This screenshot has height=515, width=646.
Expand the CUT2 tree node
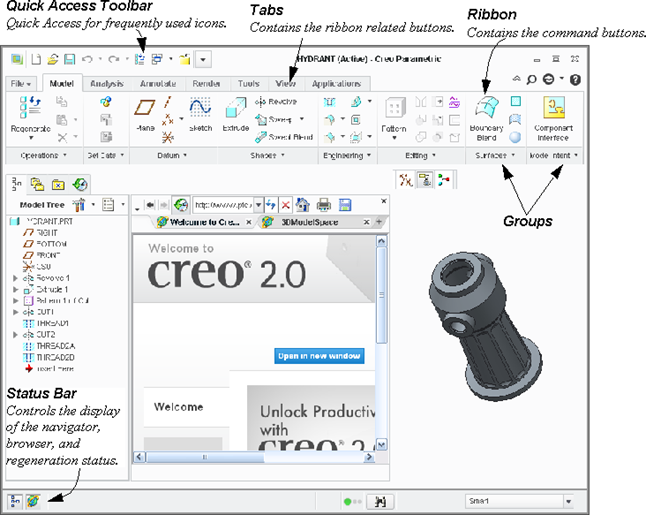(x=15, y=335)
